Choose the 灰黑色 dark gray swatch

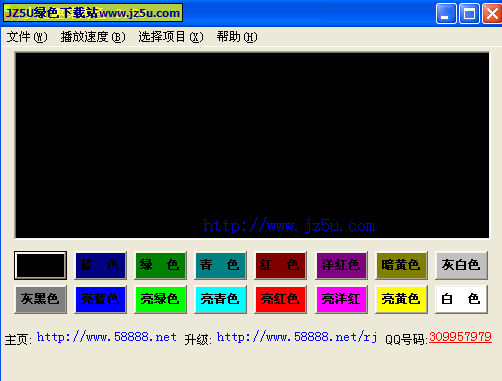pos(40,299)
